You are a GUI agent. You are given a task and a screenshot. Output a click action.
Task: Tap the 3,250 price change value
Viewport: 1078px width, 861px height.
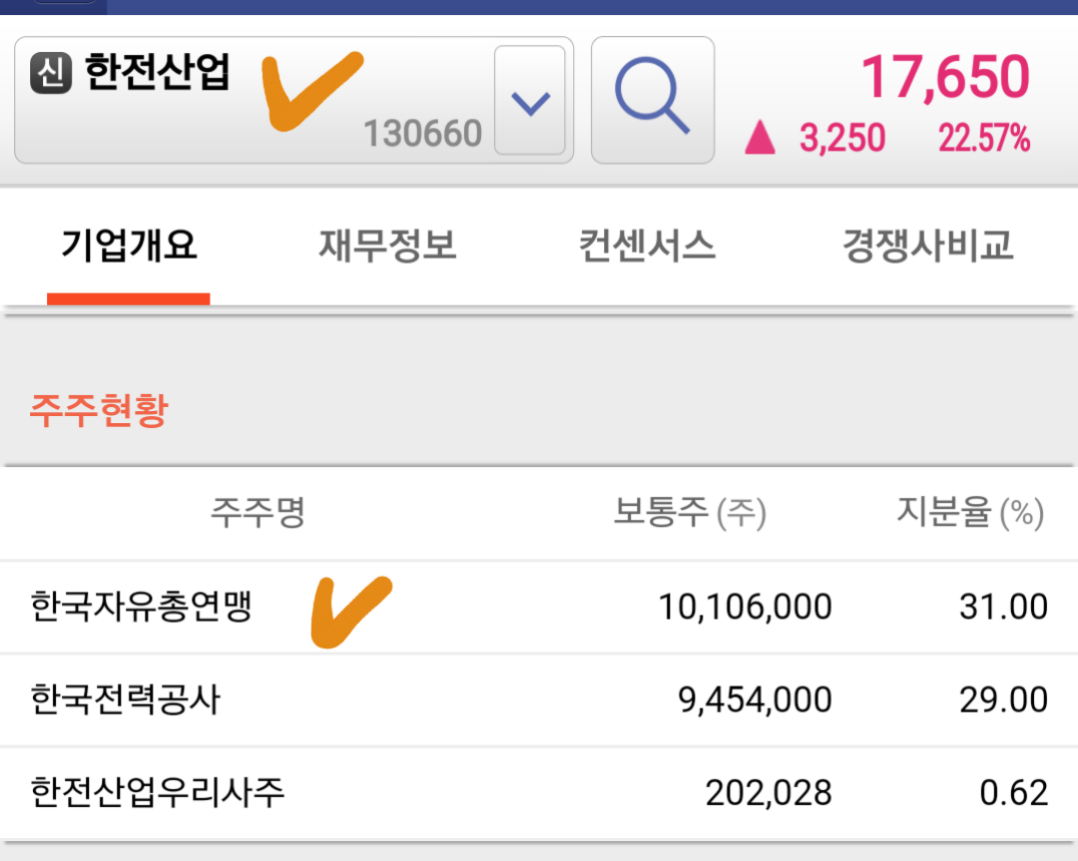coord(842,138)
